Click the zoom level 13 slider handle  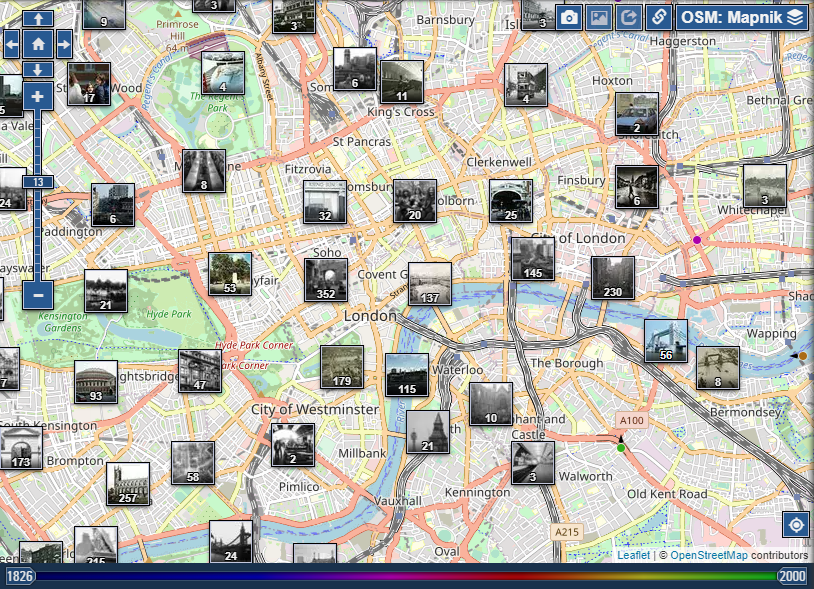click(x=38, y=182)
